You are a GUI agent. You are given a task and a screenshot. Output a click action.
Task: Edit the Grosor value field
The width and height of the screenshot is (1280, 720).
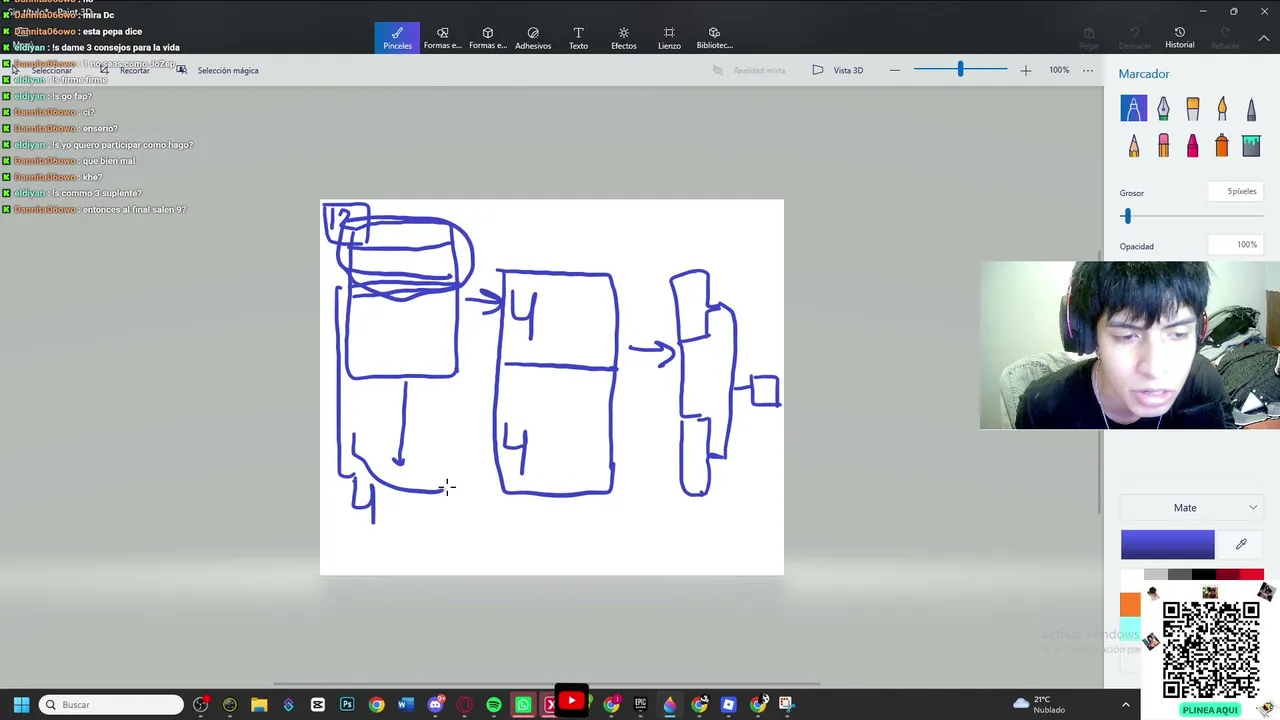coord(1234,191)
